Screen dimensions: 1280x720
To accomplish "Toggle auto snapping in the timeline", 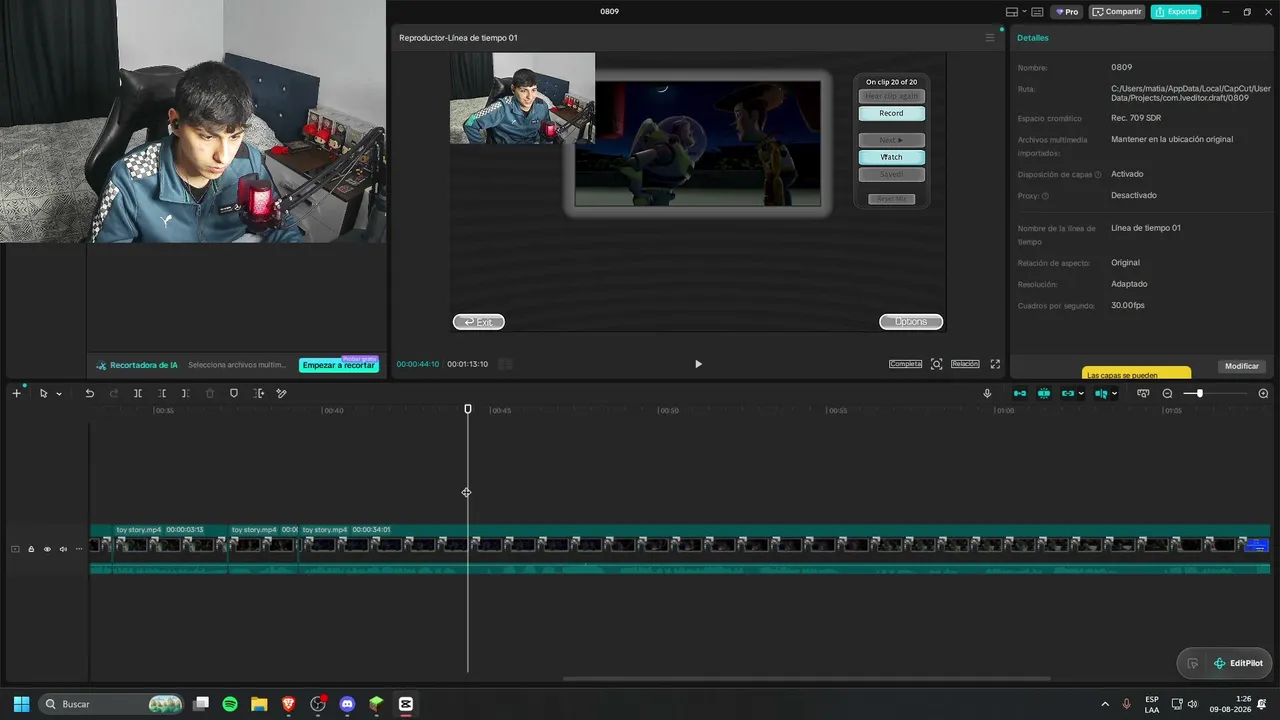I will click(x=1044, y=394).
